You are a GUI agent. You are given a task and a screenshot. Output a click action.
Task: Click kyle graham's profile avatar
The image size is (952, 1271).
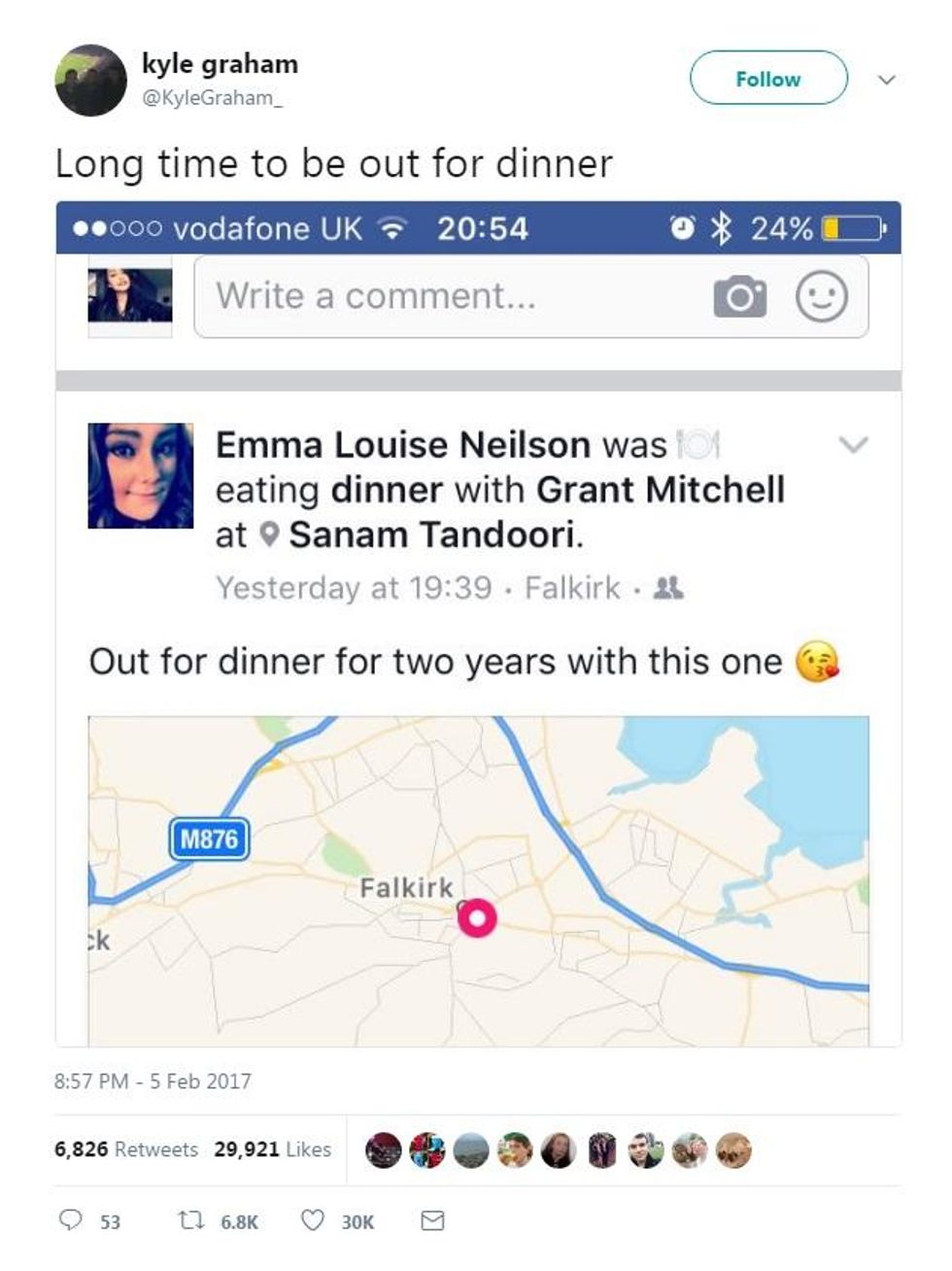click(90, 80)
